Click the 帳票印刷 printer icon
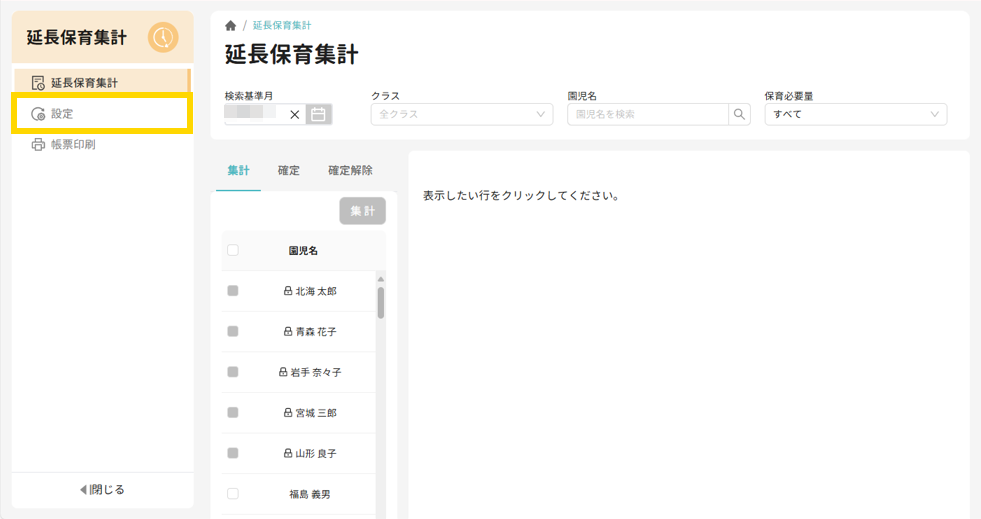The height and width of the screenshot is (519, 981). 38,144
